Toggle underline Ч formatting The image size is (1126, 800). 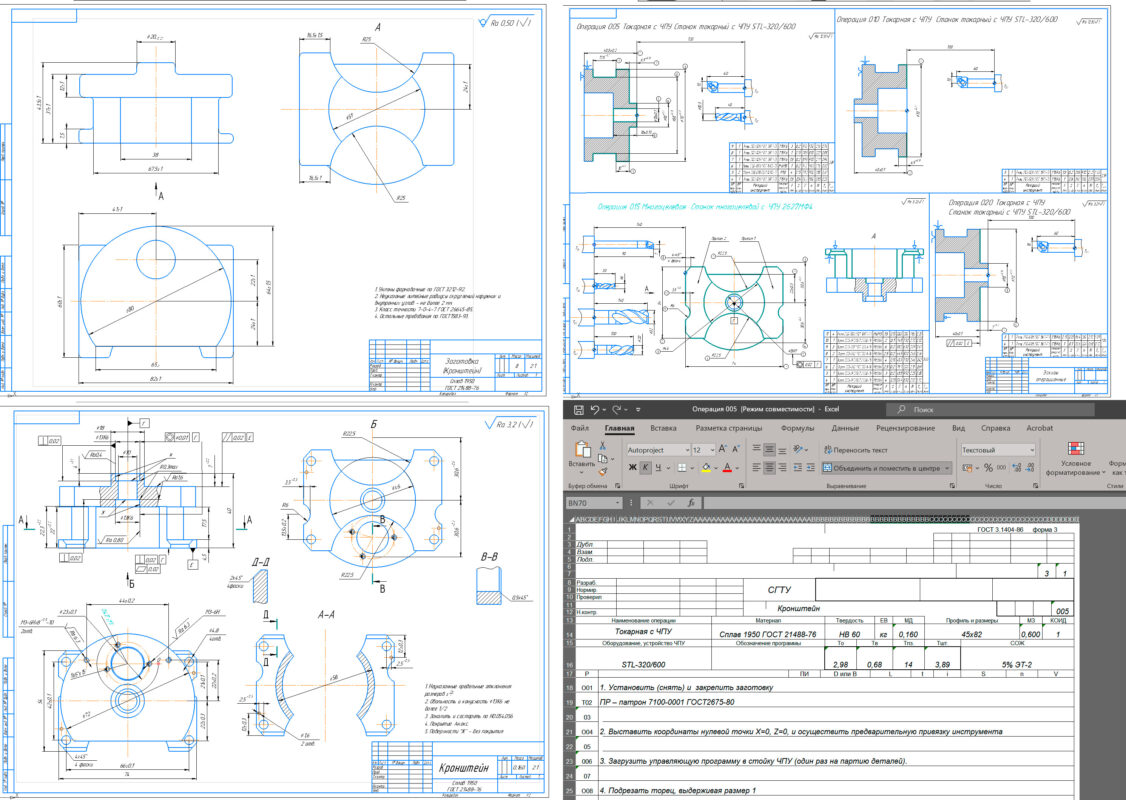(658, 468)
